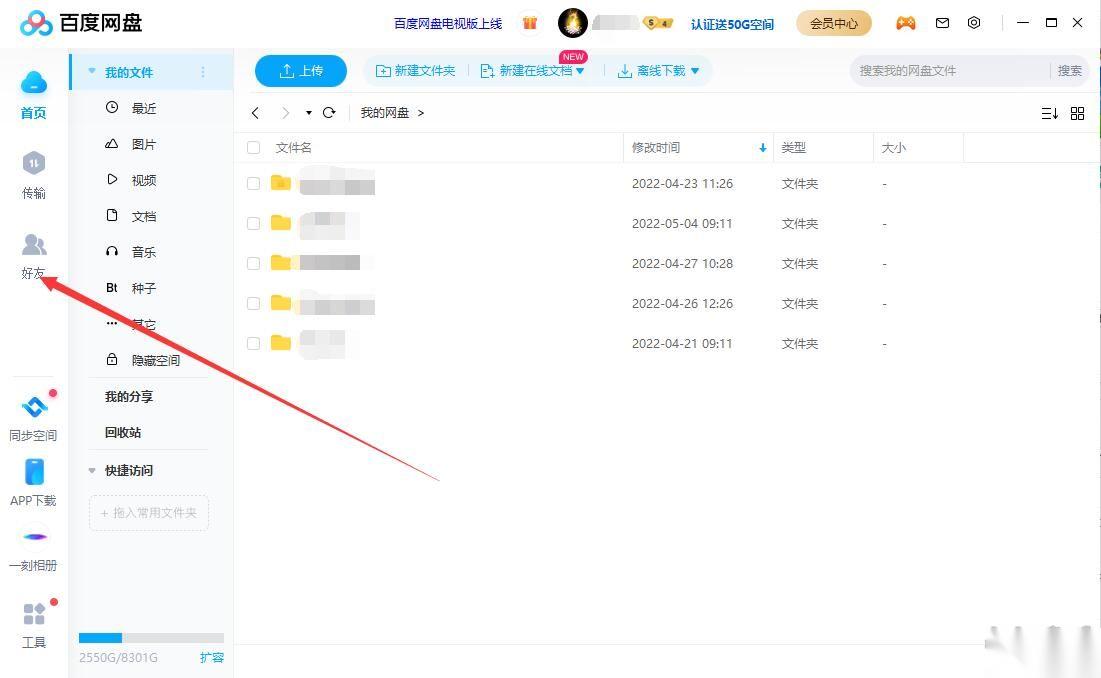
Task: Go back with the left arrow
Action: [256, 112]
